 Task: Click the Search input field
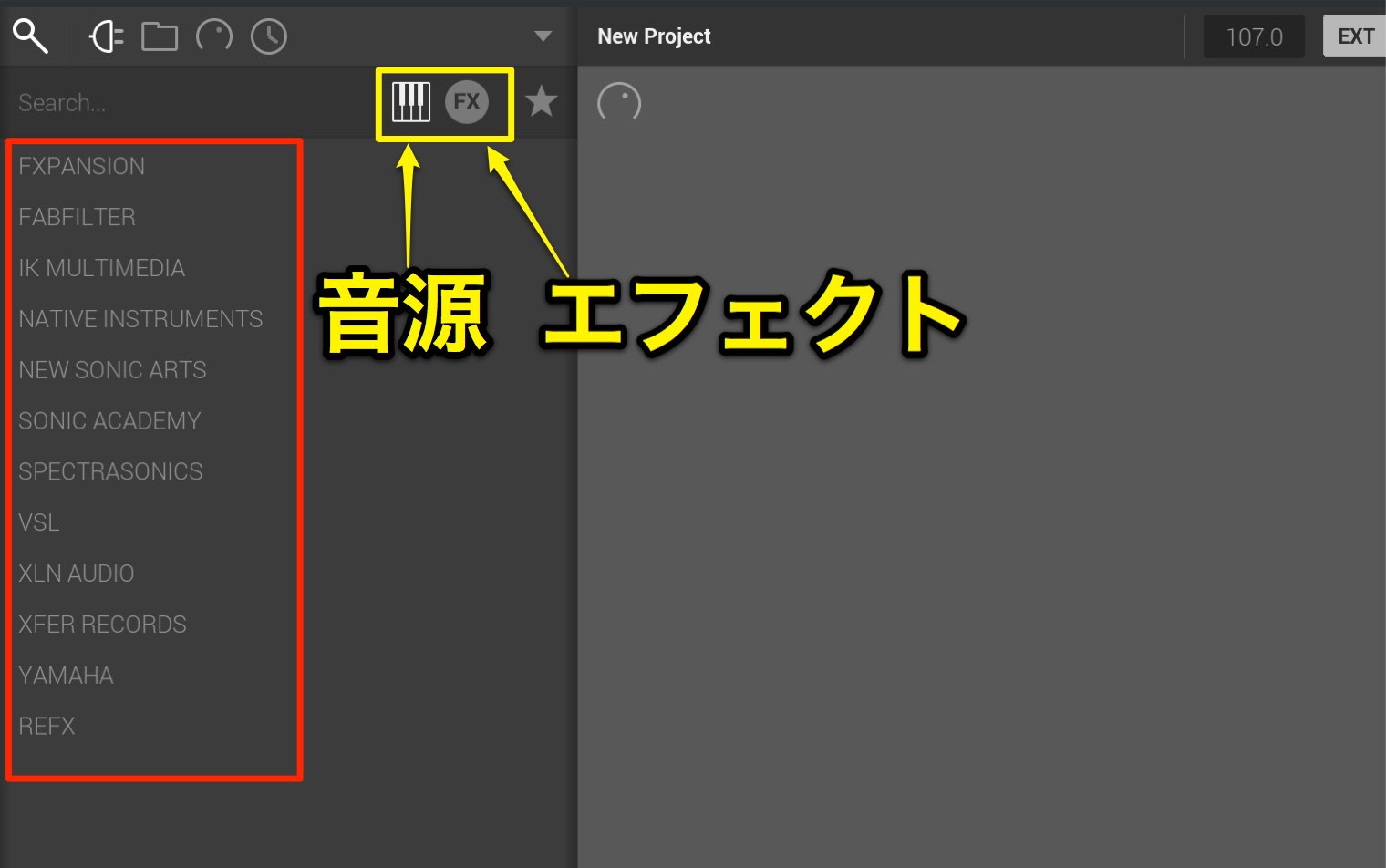(187, 102)
